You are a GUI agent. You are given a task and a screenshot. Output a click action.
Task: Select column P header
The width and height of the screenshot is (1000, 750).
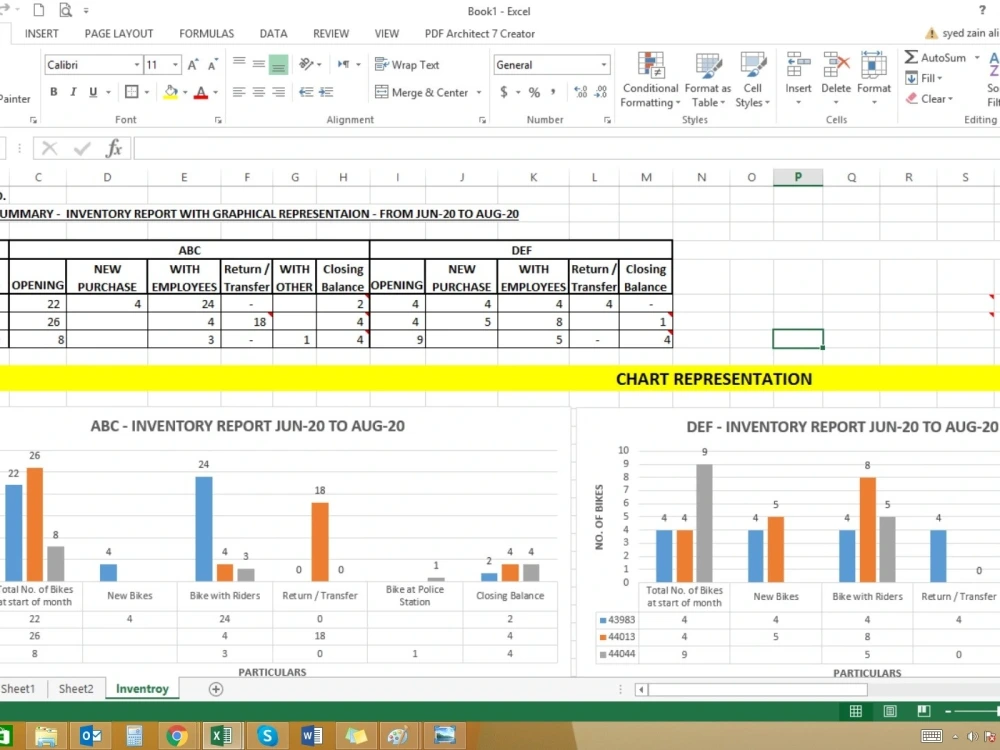tap(798, 177)
